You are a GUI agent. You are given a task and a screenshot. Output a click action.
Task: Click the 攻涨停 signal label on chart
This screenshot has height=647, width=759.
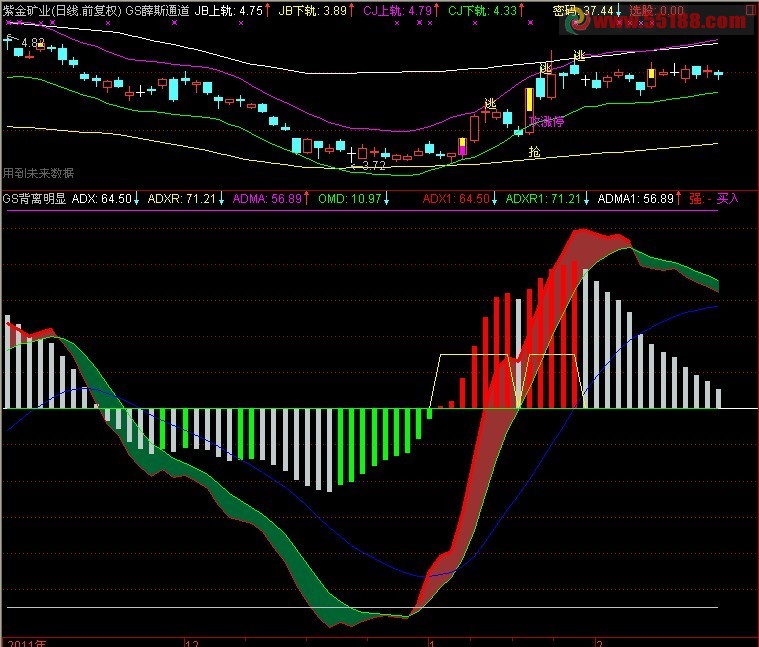pyautogui.click(x=546, y=121)
